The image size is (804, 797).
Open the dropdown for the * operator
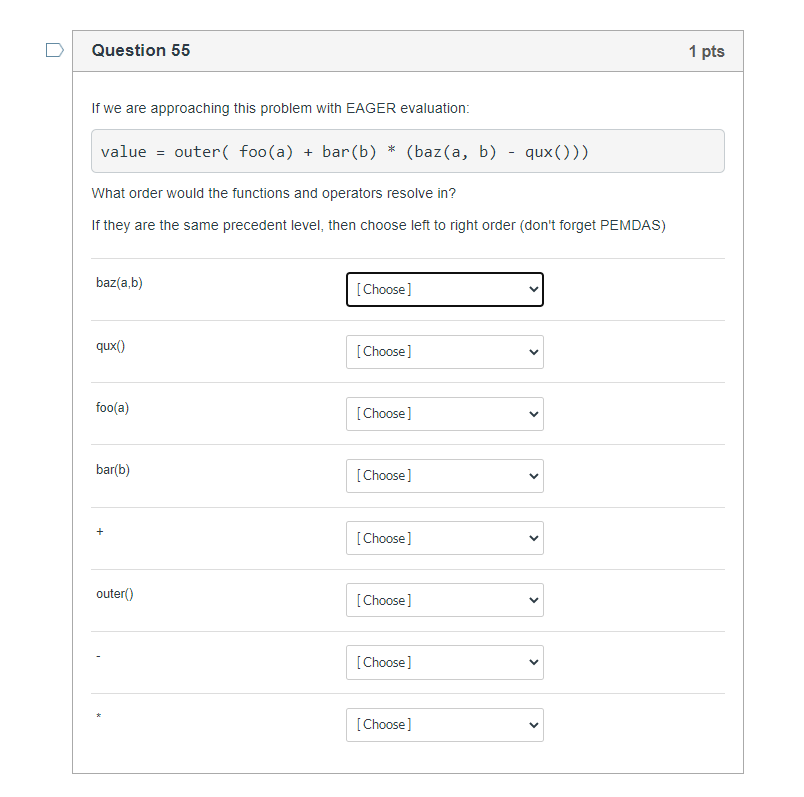tap(445, 725)
